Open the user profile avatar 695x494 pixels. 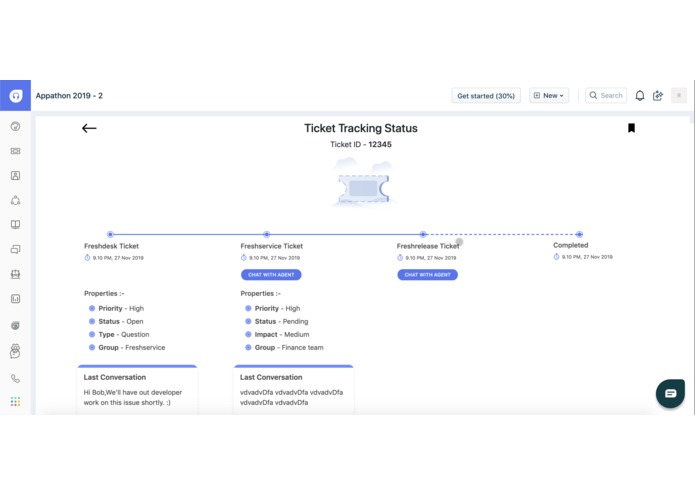pyautogui.click(x=679, y=95)
